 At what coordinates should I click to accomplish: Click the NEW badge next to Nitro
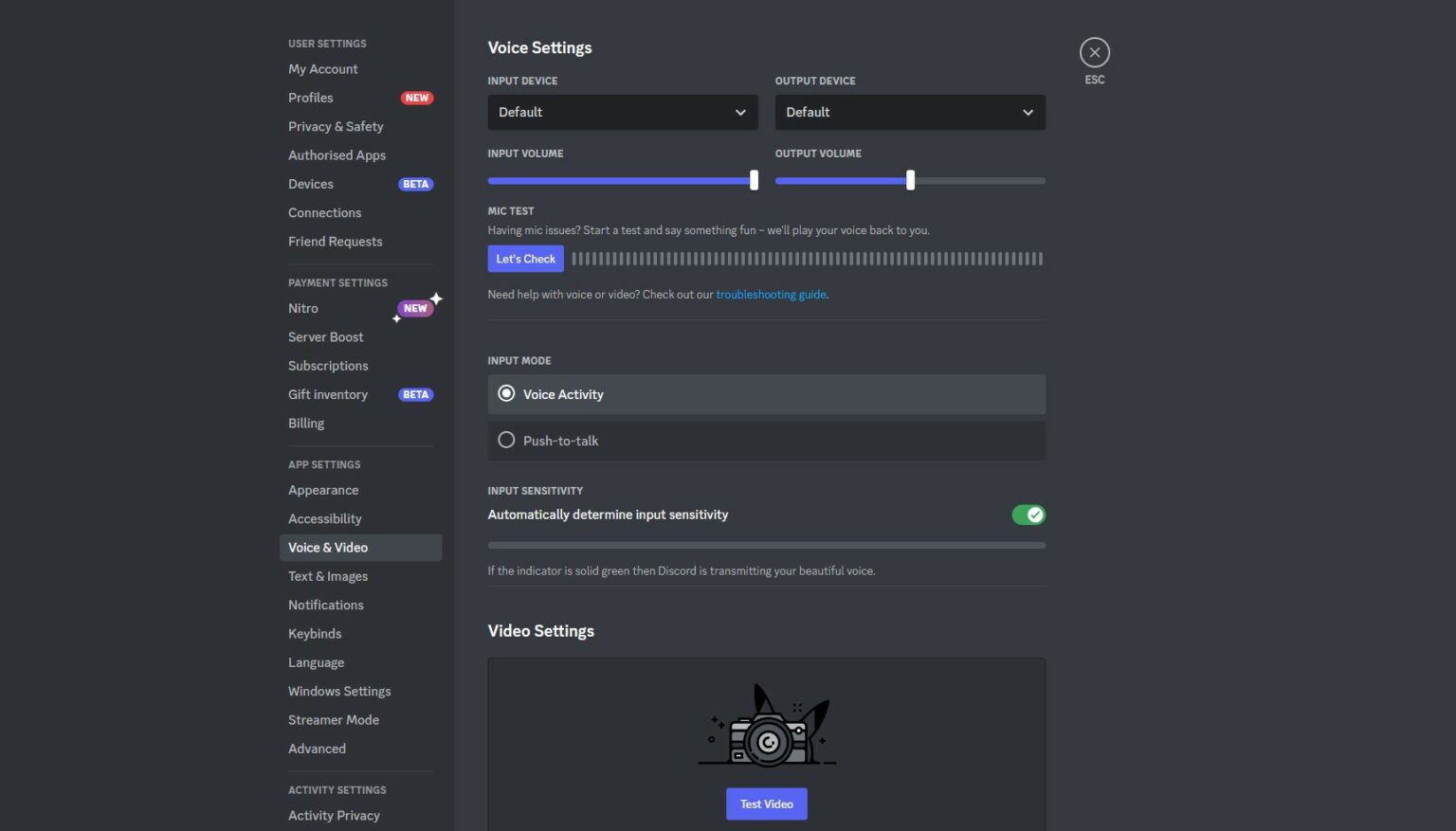(414, 307)
